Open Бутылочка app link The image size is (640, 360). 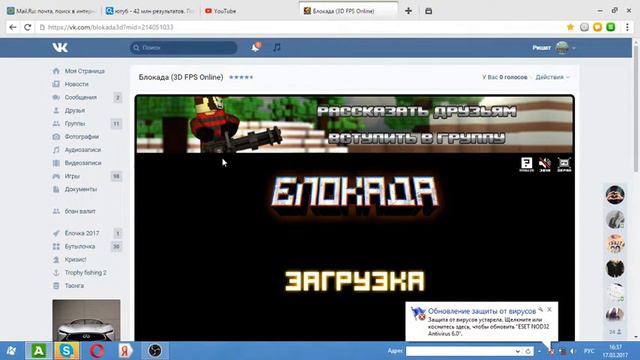(80, 246)
